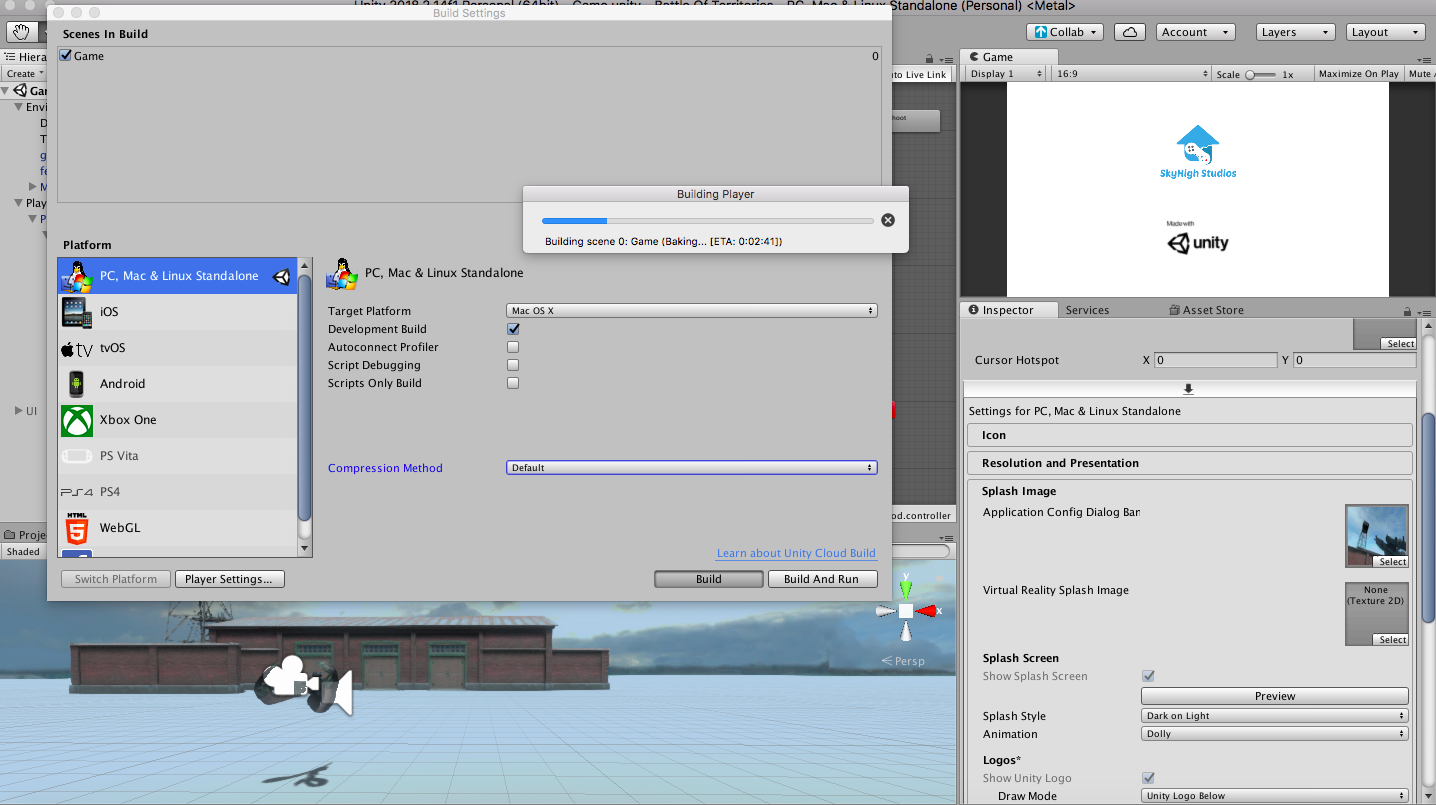Open the Inspector panel options menu

[x=1423, y=311]
